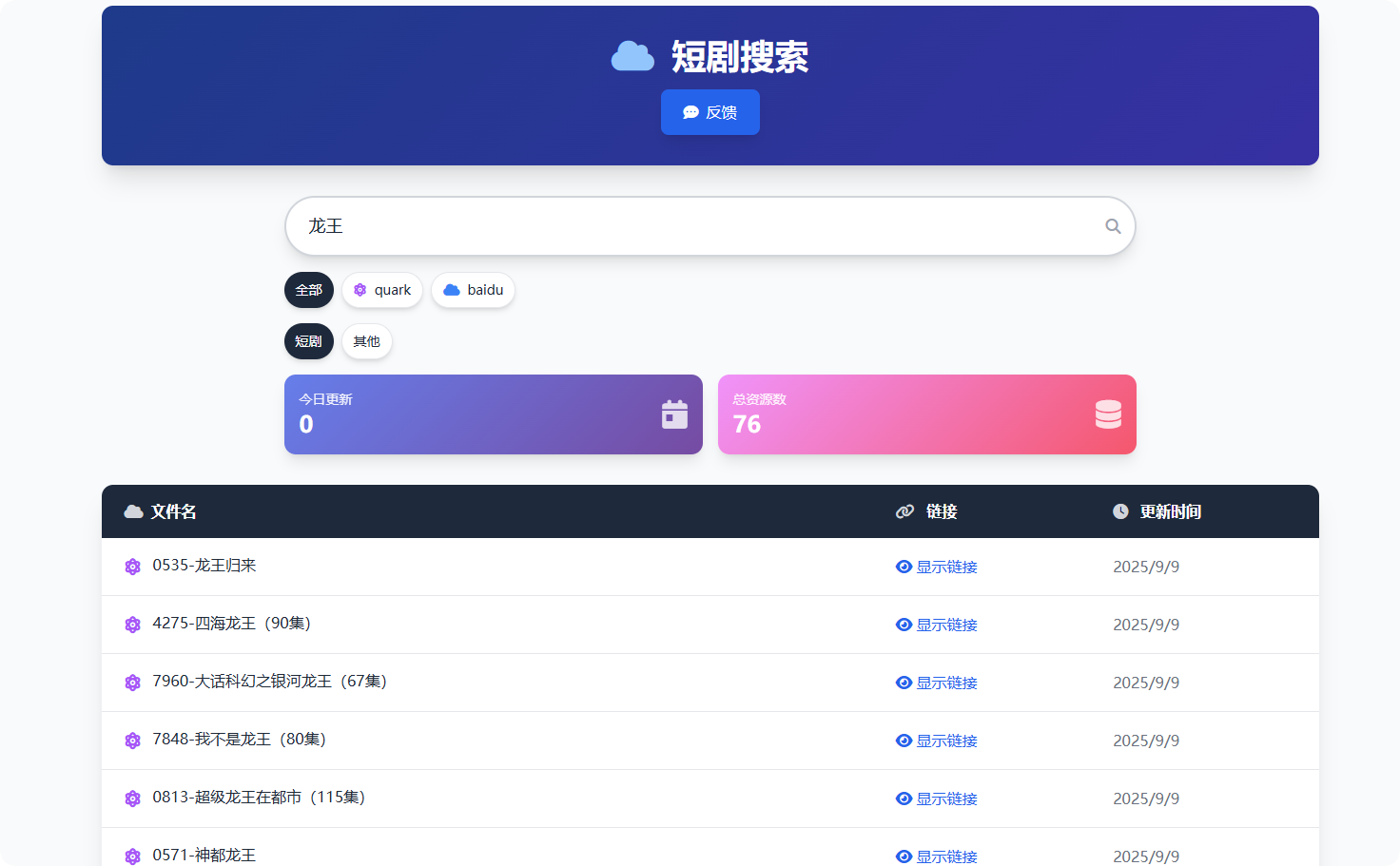Screen dimensions: 1400x866
Task: Select the 短剧 category filter
Action: 309,341
